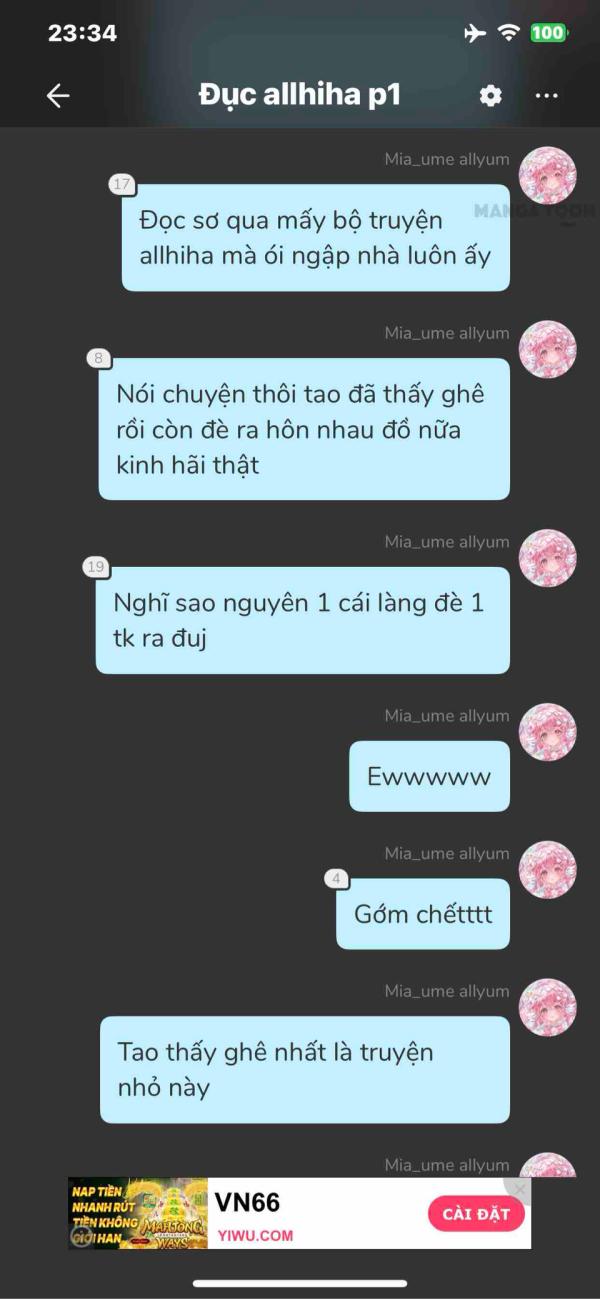Tap the Ewwwww chat bubble

click(429, 776)
